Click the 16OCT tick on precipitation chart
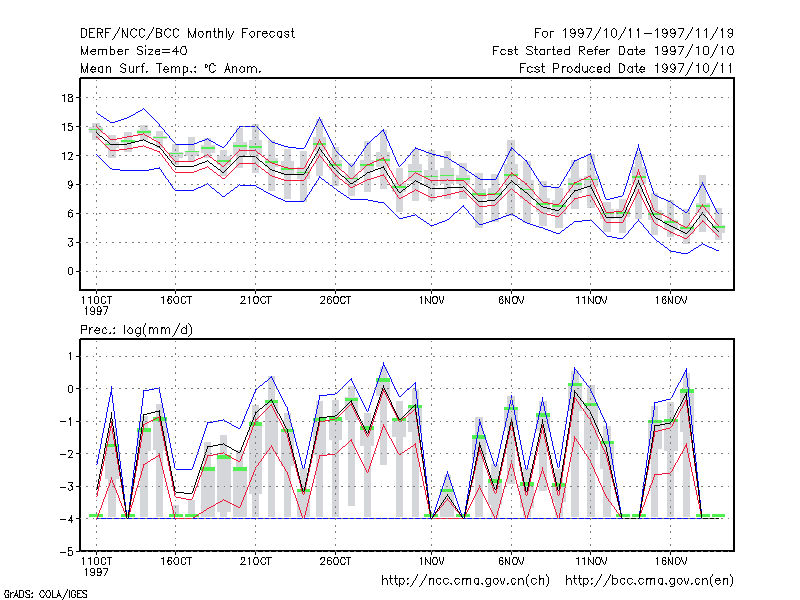This screenshot has width=800, height=600. [x=176, y=561]
